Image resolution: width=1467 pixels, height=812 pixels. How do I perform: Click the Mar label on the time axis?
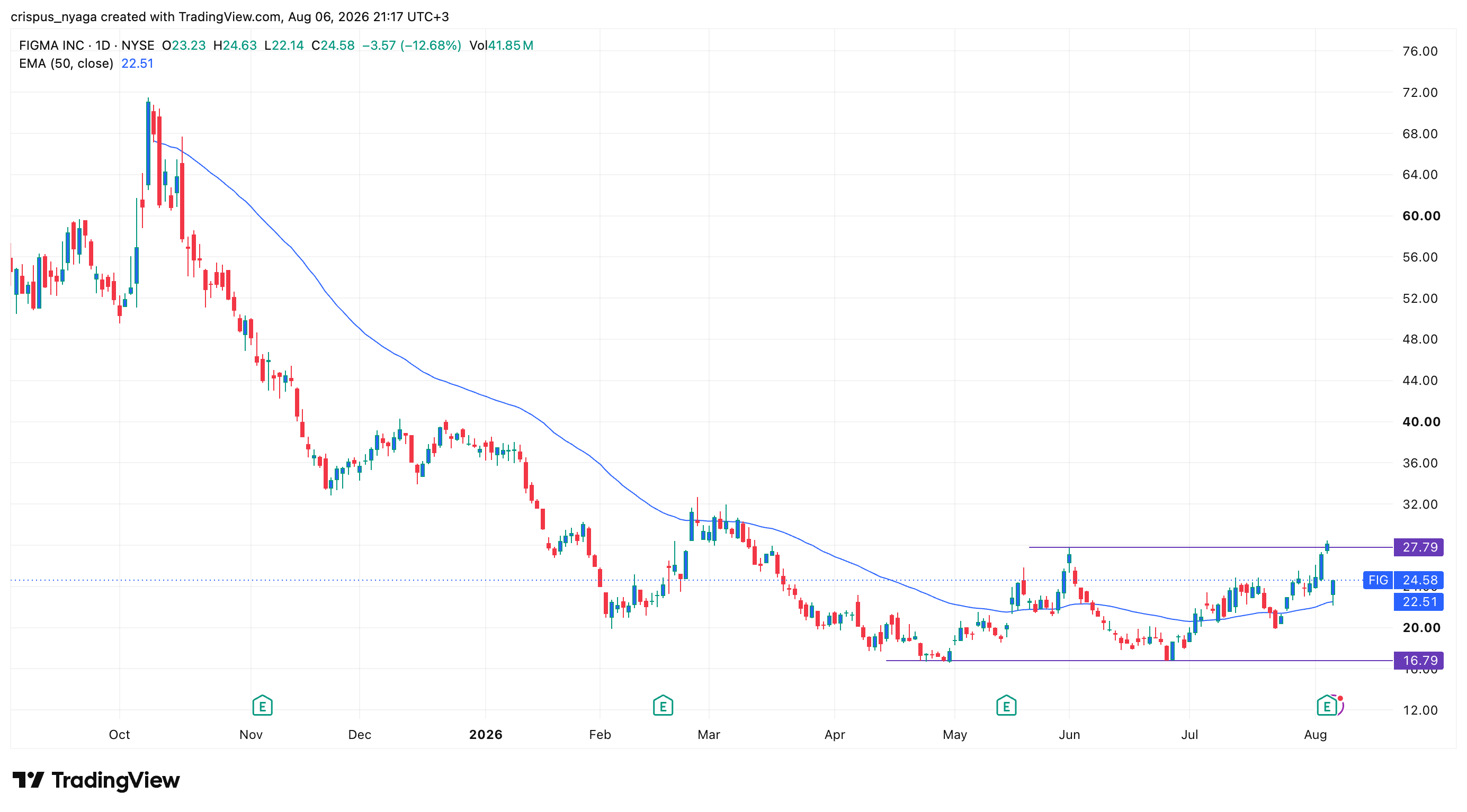[709, 735]
